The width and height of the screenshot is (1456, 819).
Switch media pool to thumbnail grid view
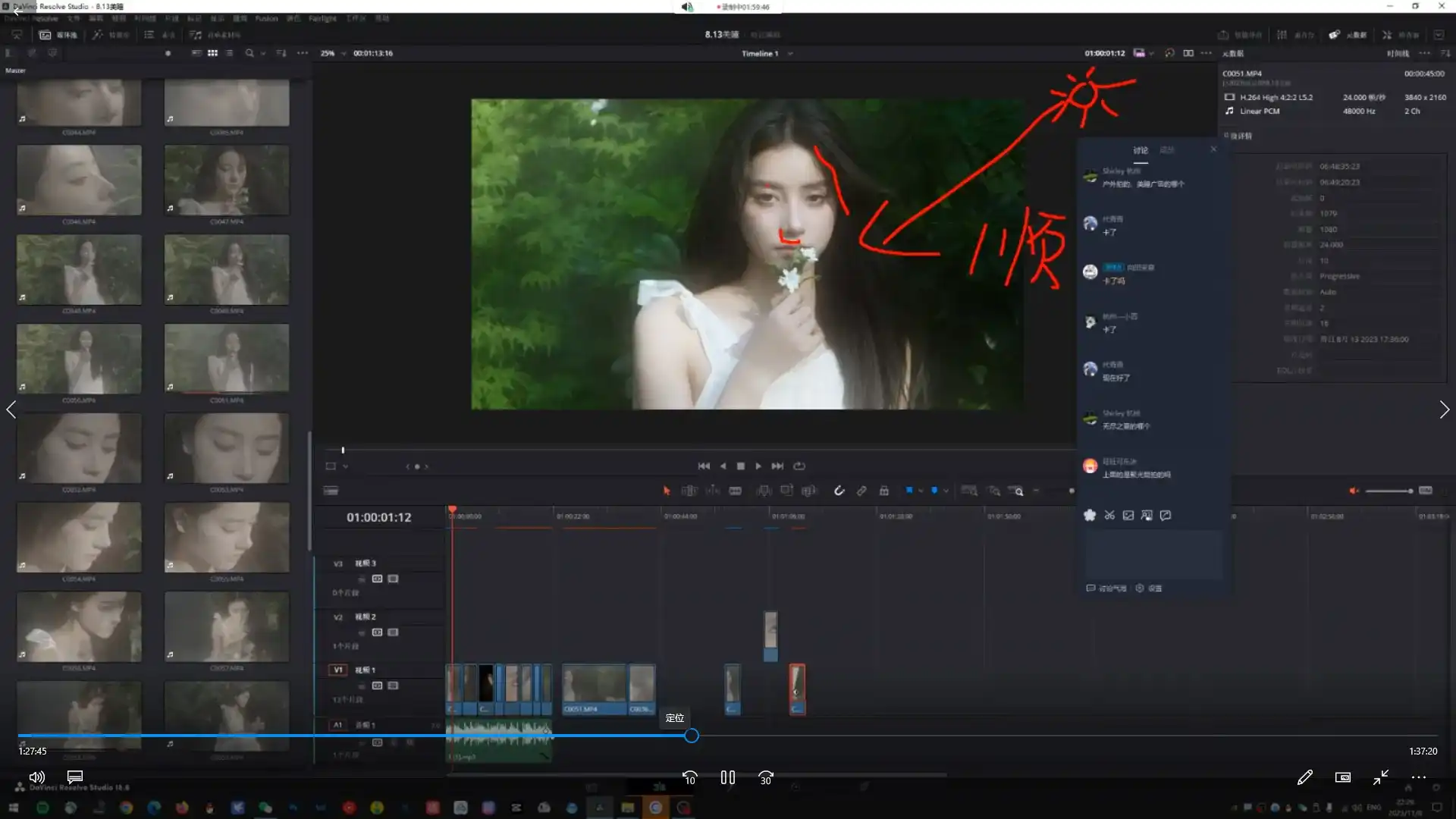tap(213, 53)
